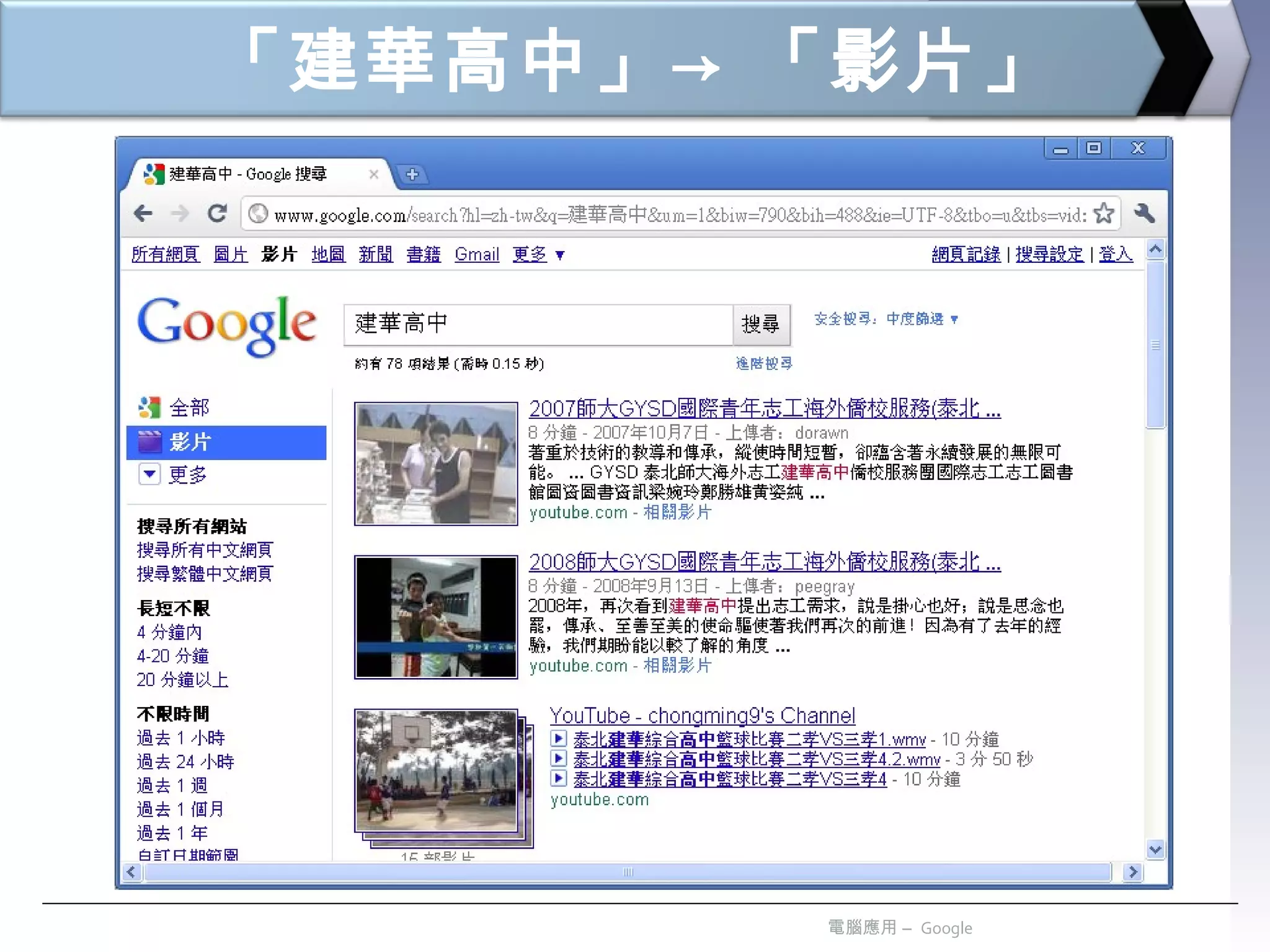Image resolution: width=1270 pixels, height=952 pixels.
Task: Click the 建華高中 search input box
Action: click(538, 324)
